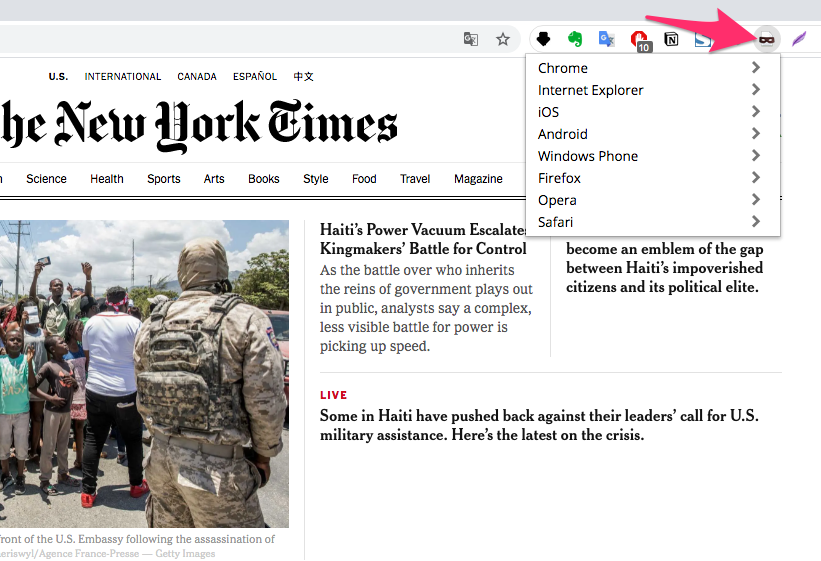The height and width of the screenshot is (561, 821).
Task: Select Internet Explorer user-agent entry
Action: 652,90
